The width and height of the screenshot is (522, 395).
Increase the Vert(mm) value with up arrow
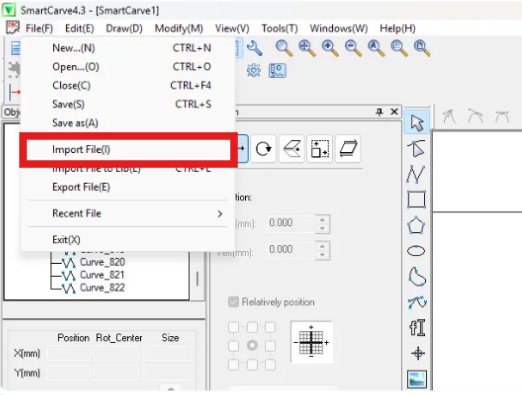(322, 246)
